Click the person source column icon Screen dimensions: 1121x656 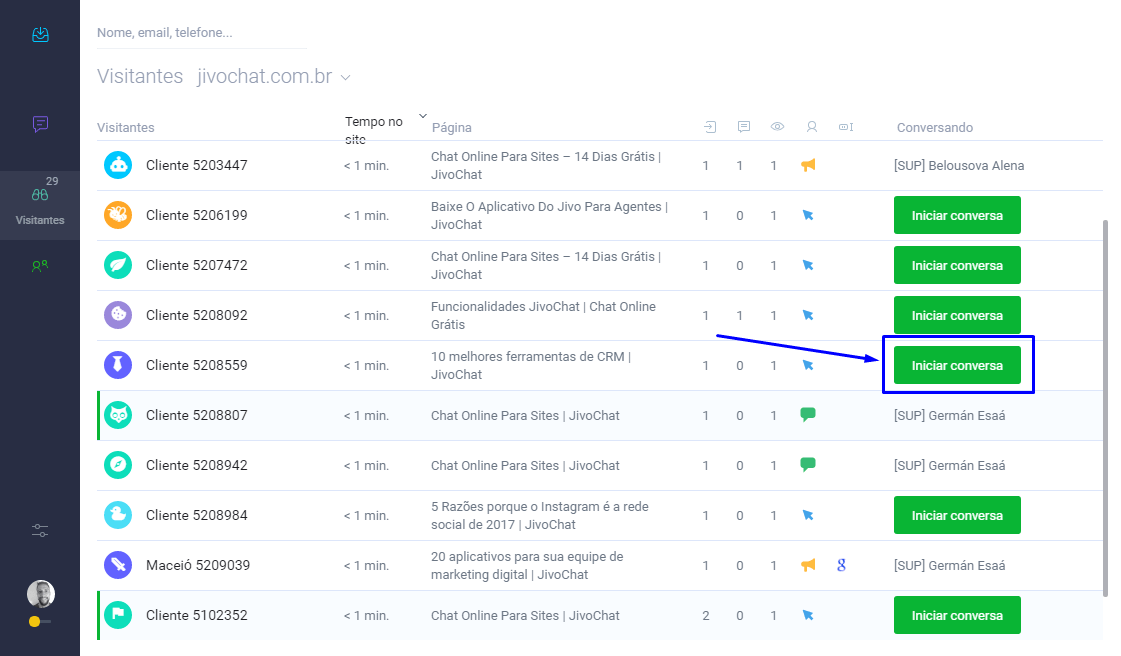pos(811,126)
